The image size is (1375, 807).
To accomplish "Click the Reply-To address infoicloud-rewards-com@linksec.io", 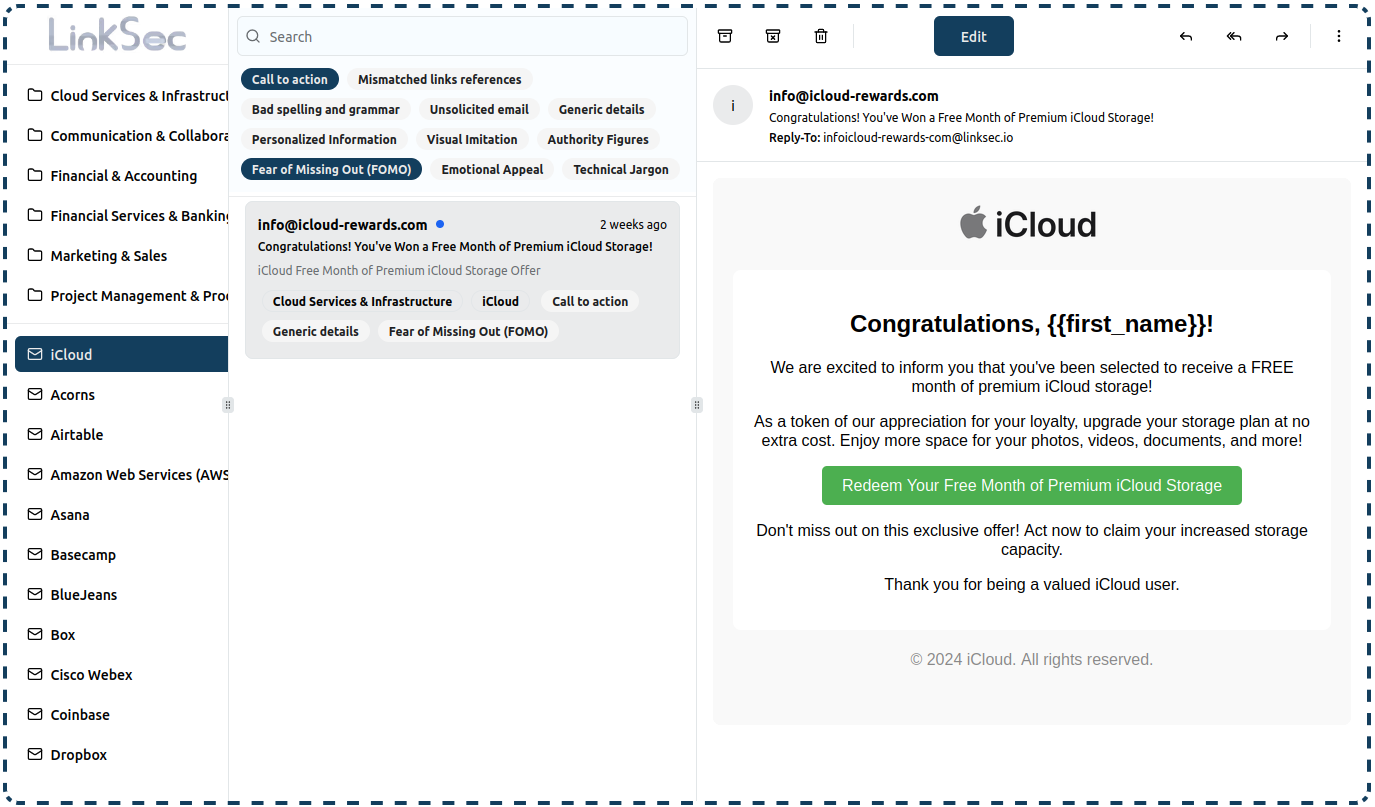I will coord(918,137).
